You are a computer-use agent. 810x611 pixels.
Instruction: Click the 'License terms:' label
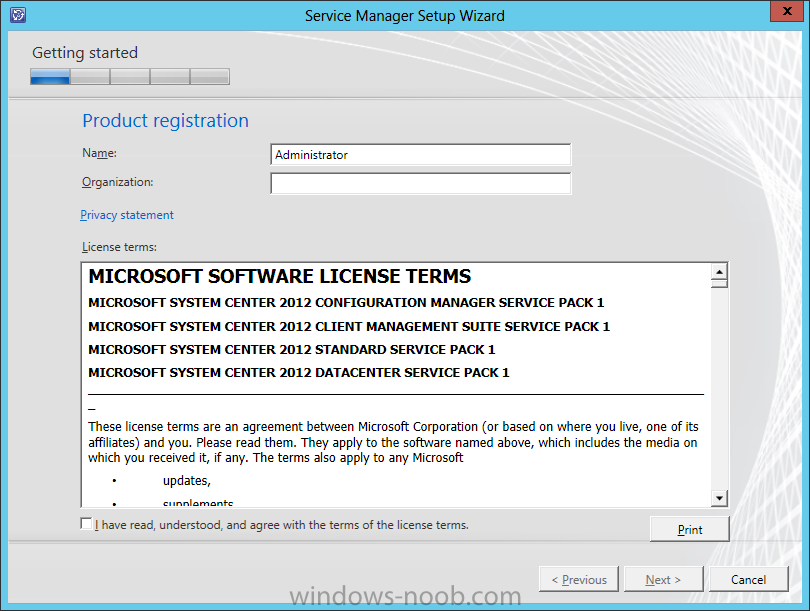click(x=119, y=247)
